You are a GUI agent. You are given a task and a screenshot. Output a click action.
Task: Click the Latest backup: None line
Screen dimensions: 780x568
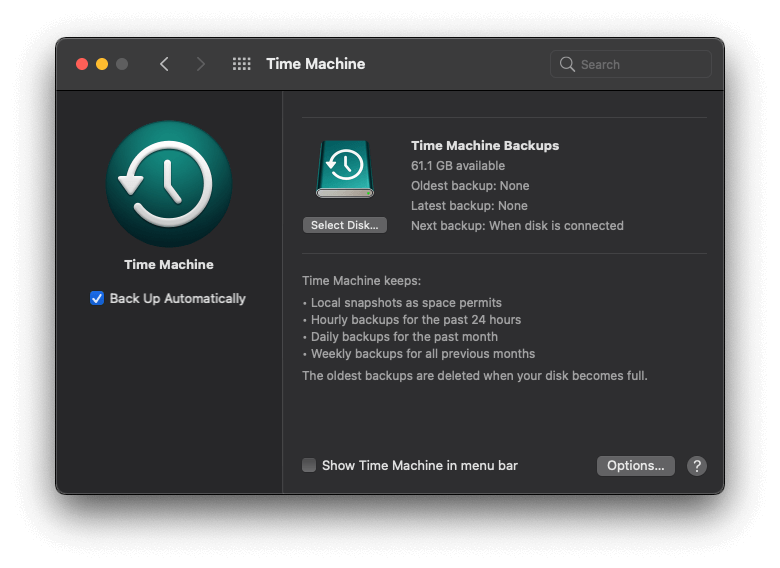pos(469,205)
